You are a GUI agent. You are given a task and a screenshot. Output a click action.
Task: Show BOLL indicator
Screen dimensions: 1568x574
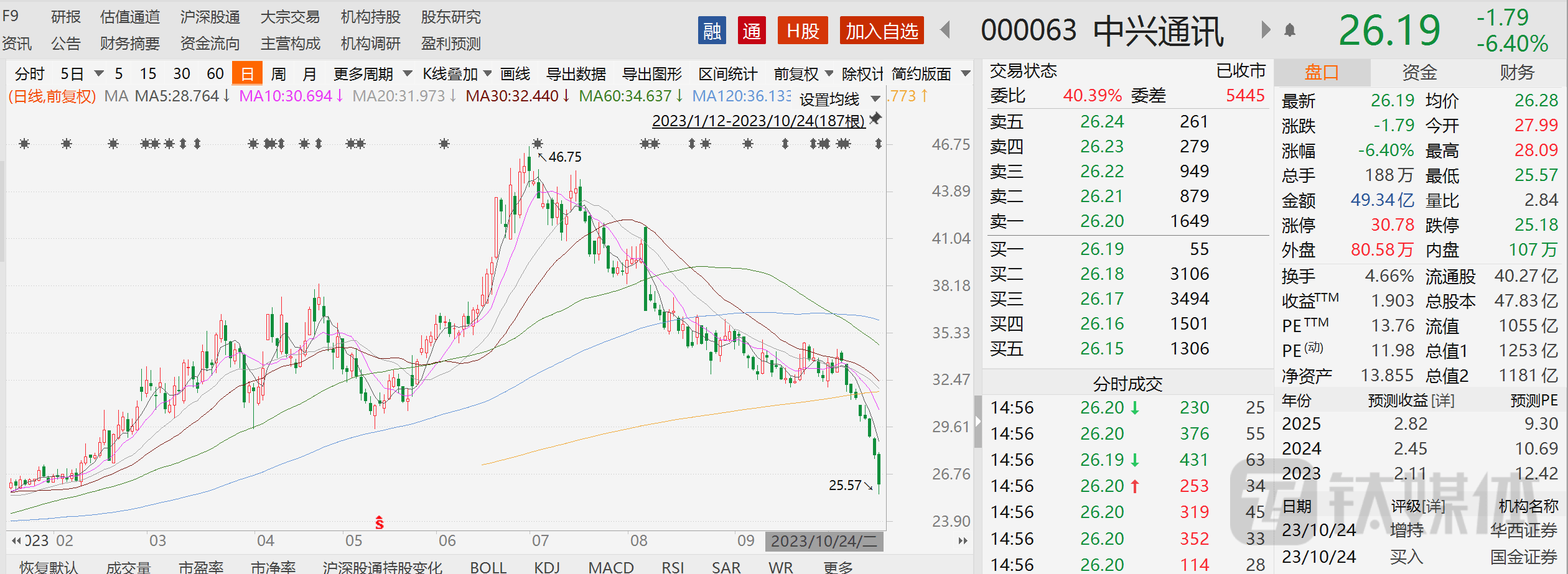click(488, 567)
